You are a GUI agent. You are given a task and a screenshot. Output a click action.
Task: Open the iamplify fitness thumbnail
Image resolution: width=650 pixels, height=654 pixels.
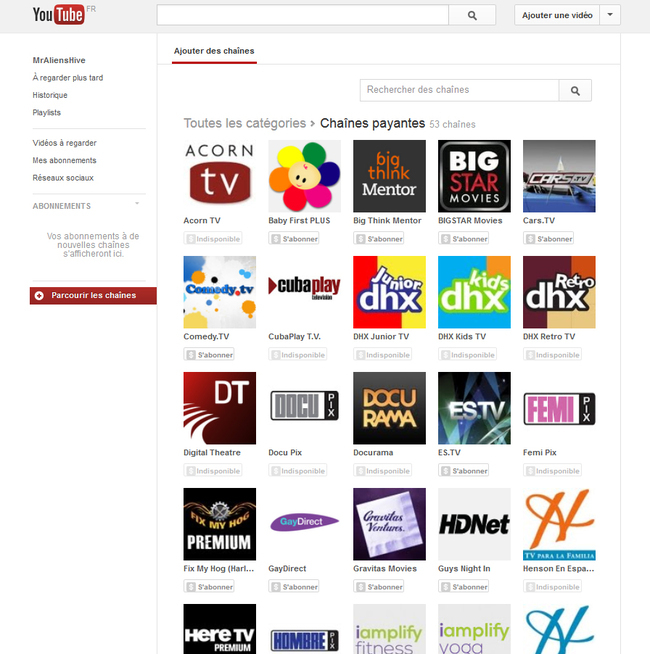pyautogui.click(x=389, y=629)
